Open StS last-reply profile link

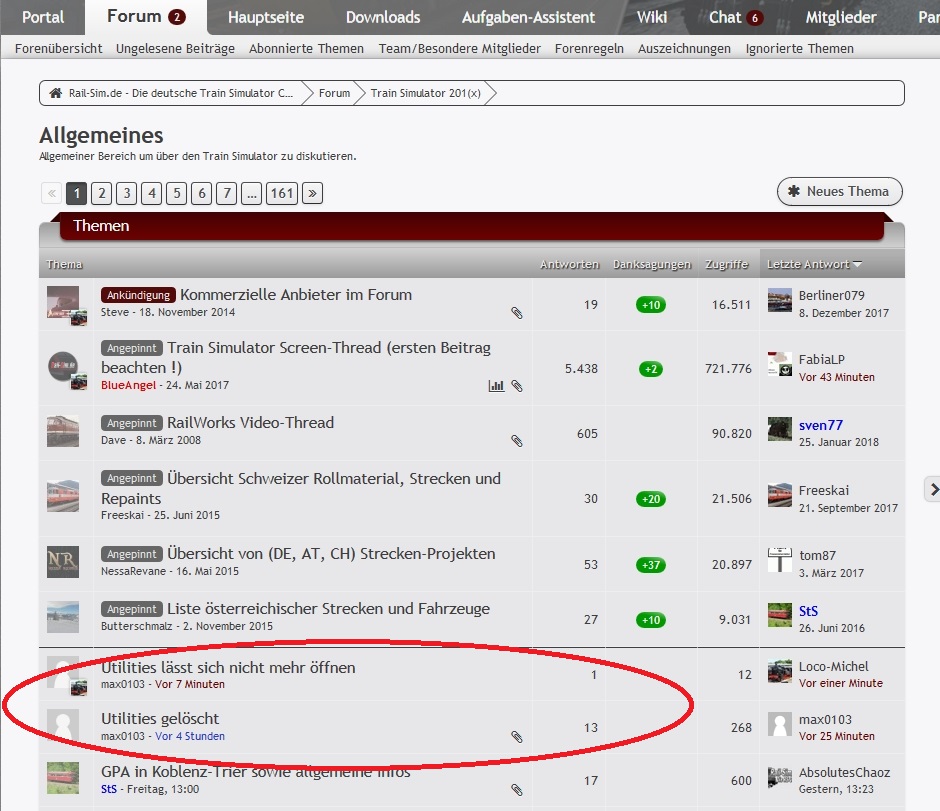(x=808, y=611)
